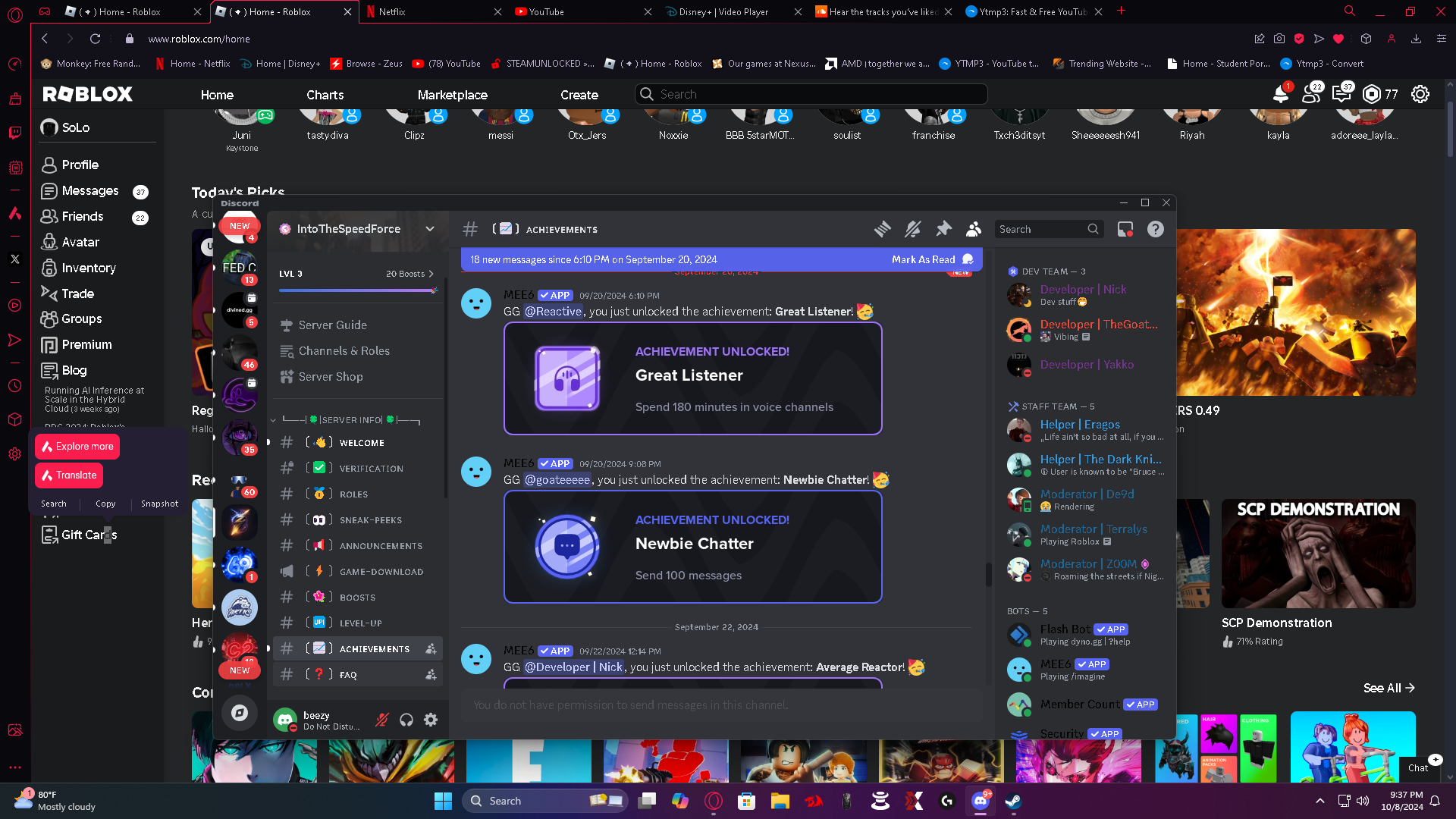Open Discord inbox icon
Screen dimensions: 1456x819
pyautogui.click(x=1125, y=229)
